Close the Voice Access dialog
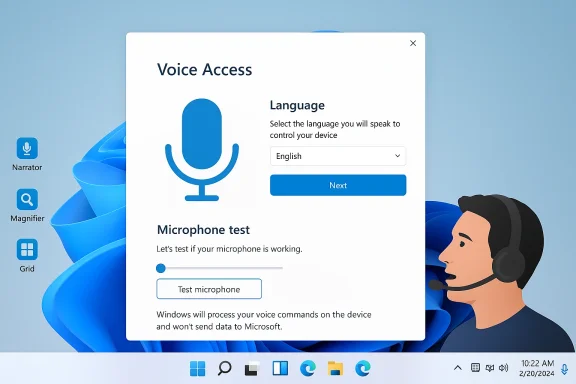The width and height of the screenshot is (576, 384). [413, 43]
